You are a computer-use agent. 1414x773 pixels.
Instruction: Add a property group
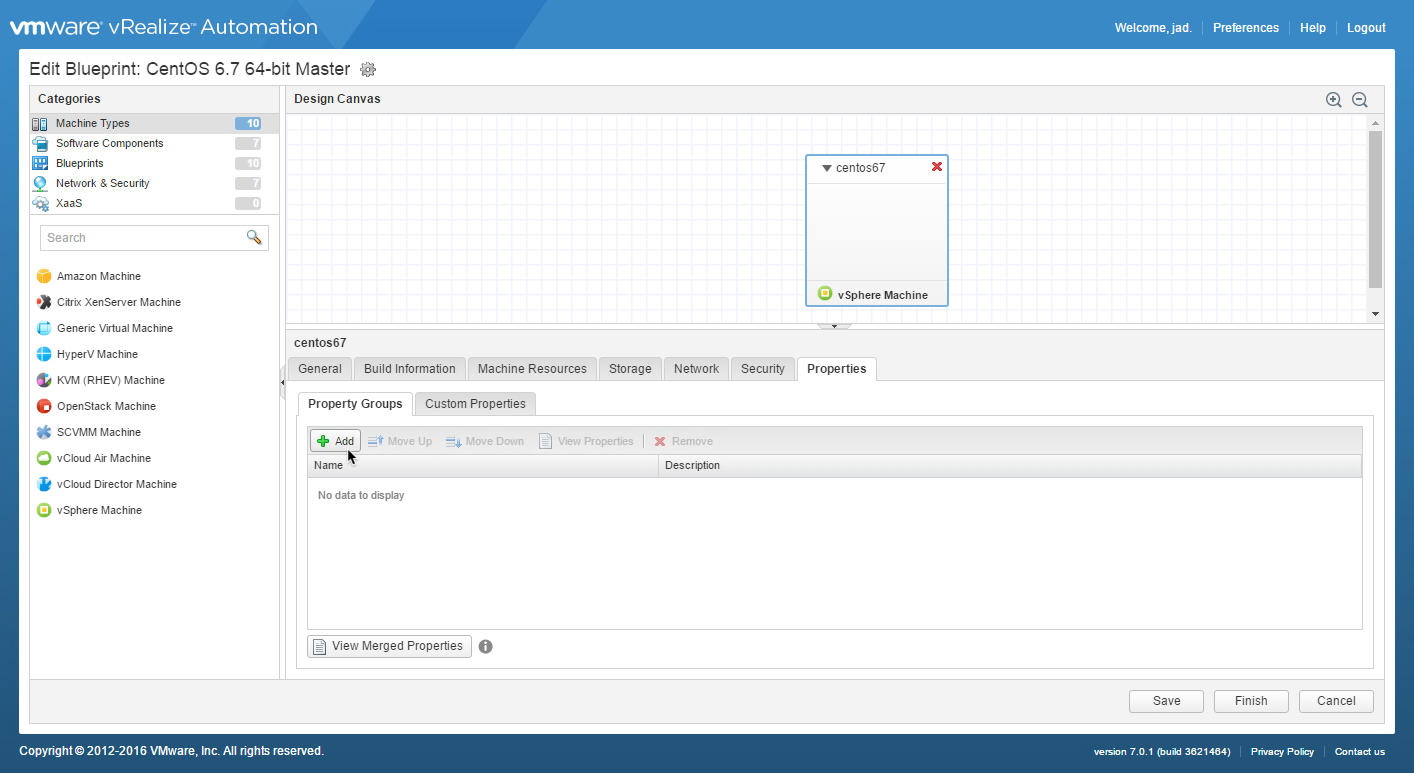(335, 441)
